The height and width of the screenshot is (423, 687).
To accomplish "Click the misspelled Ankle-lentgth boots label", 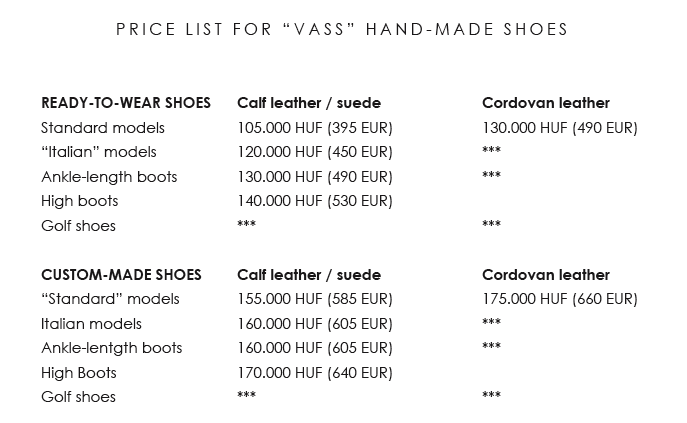I will [x=111, y=348].
